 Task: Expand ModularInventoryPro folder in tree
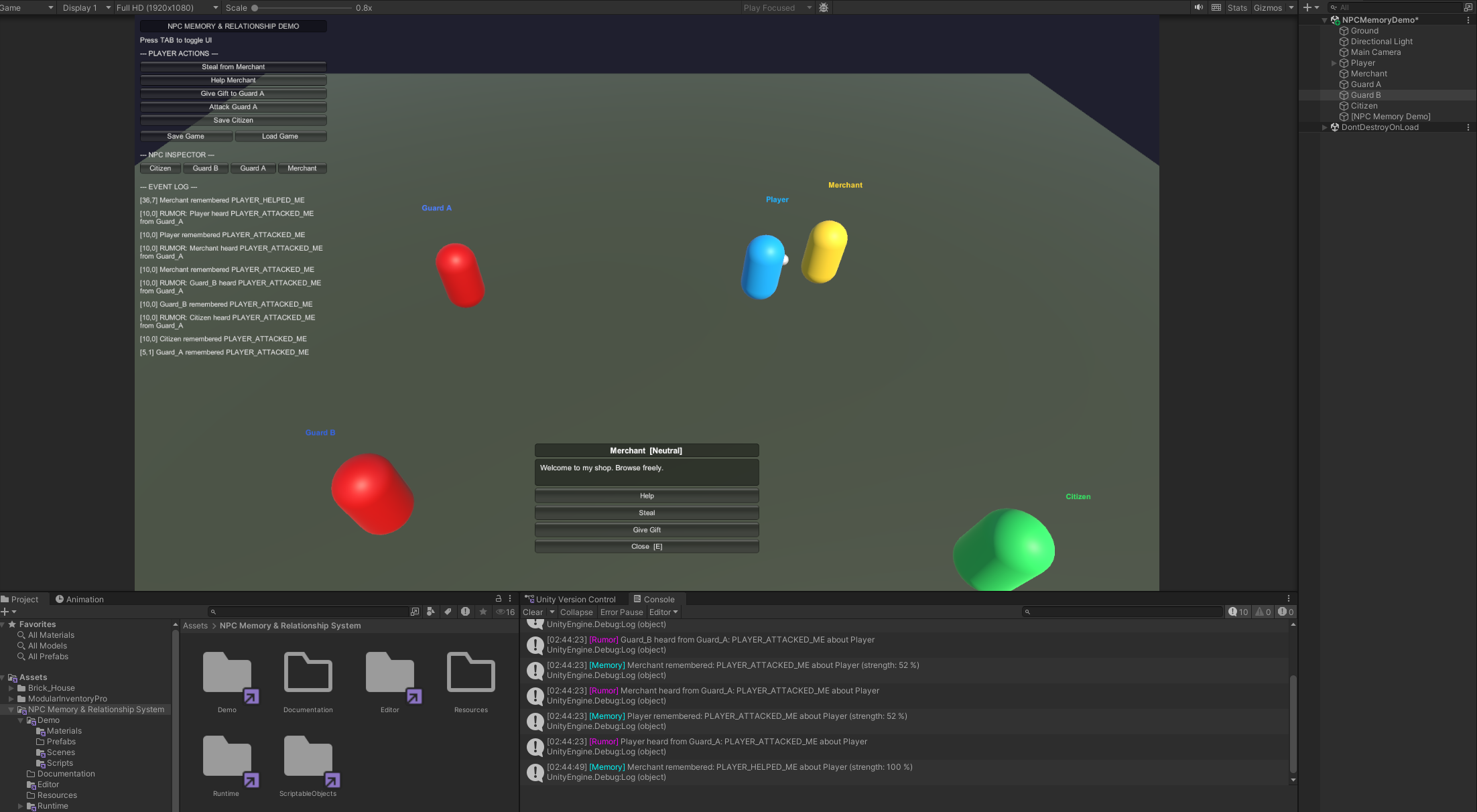coord(11,699)
